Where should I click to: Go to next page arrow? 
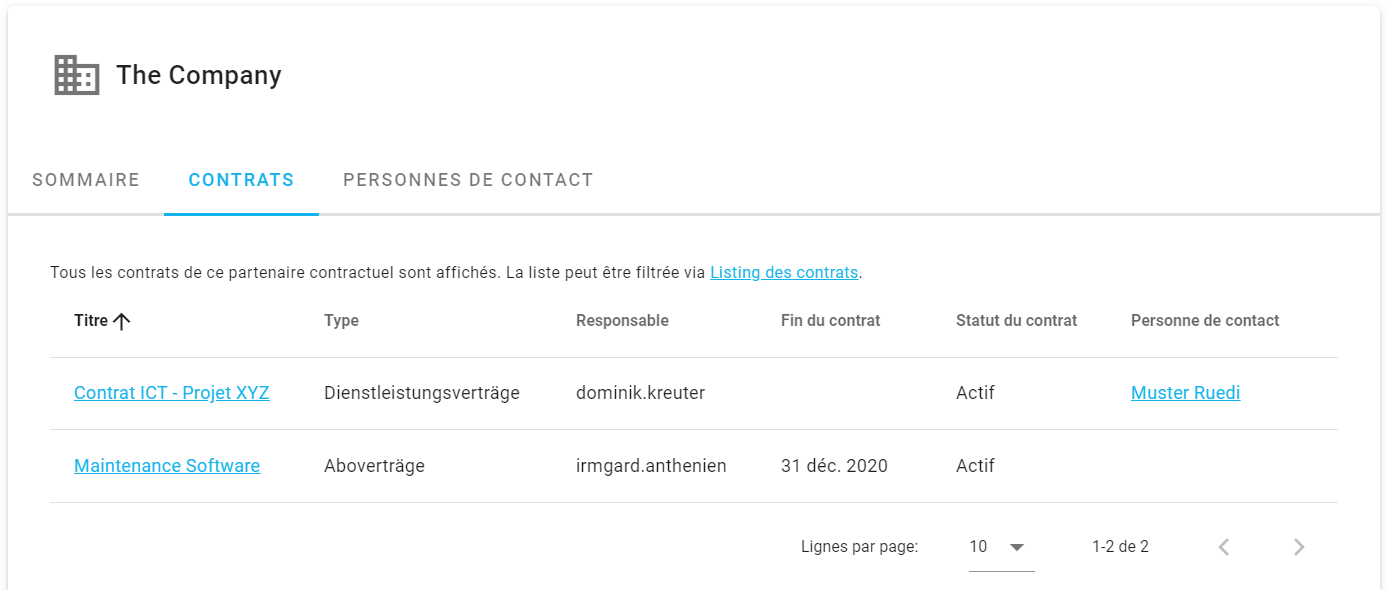click(1299, 547)
